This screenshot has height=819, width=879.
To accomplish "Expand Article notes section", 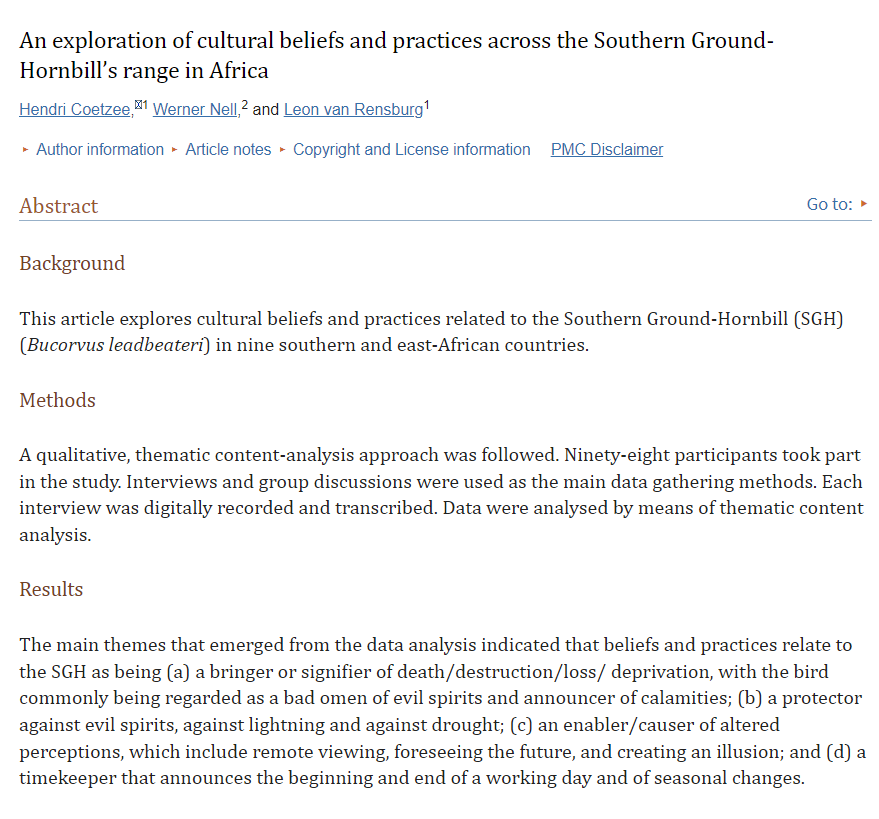I will tap(228, 150).
